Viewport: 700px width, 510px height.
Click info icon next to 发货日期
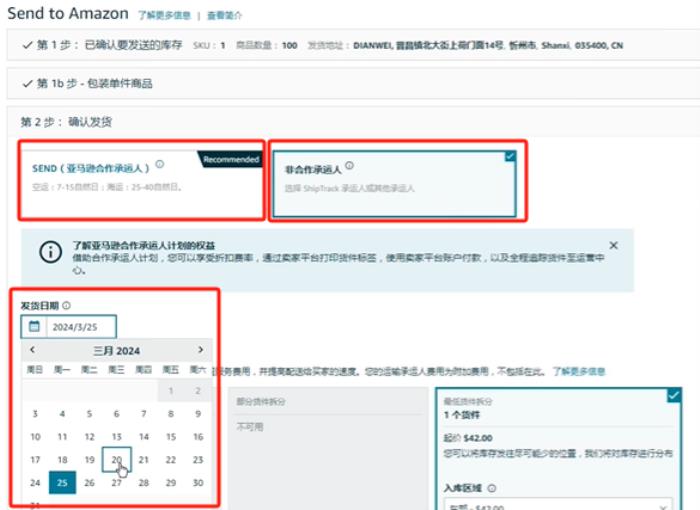tap(67, 306)
